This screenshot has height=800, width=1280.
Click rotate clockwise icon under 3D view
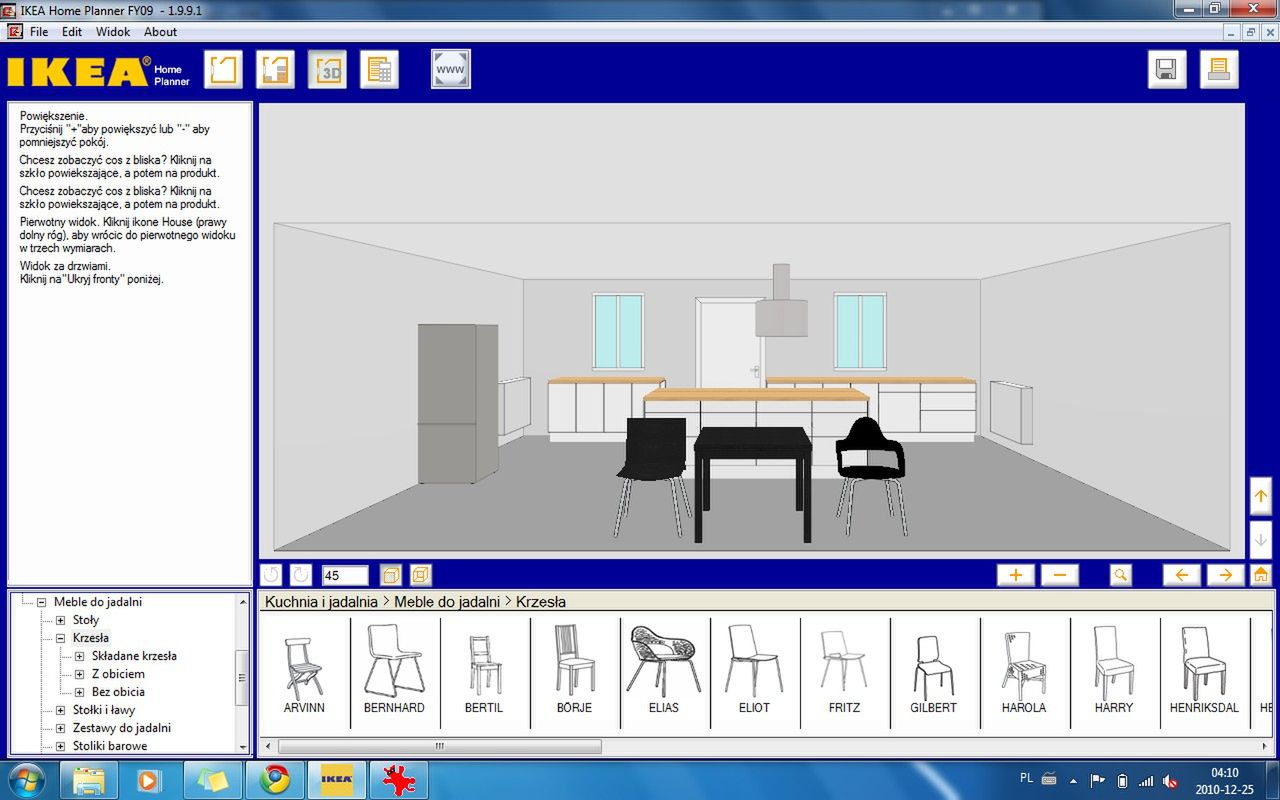pyautogui.click(x=301, y=575)
